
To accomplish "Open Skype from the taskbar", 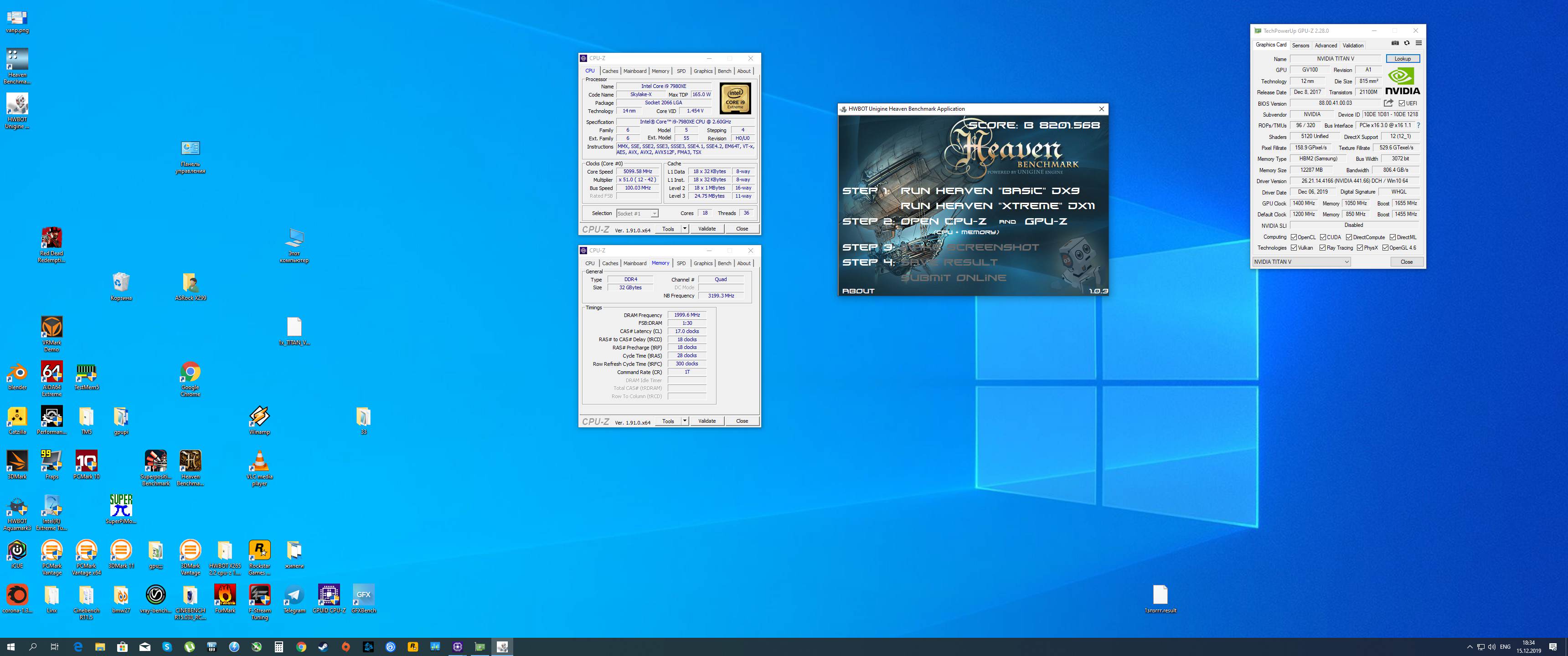I will click(x=167, y=647).
